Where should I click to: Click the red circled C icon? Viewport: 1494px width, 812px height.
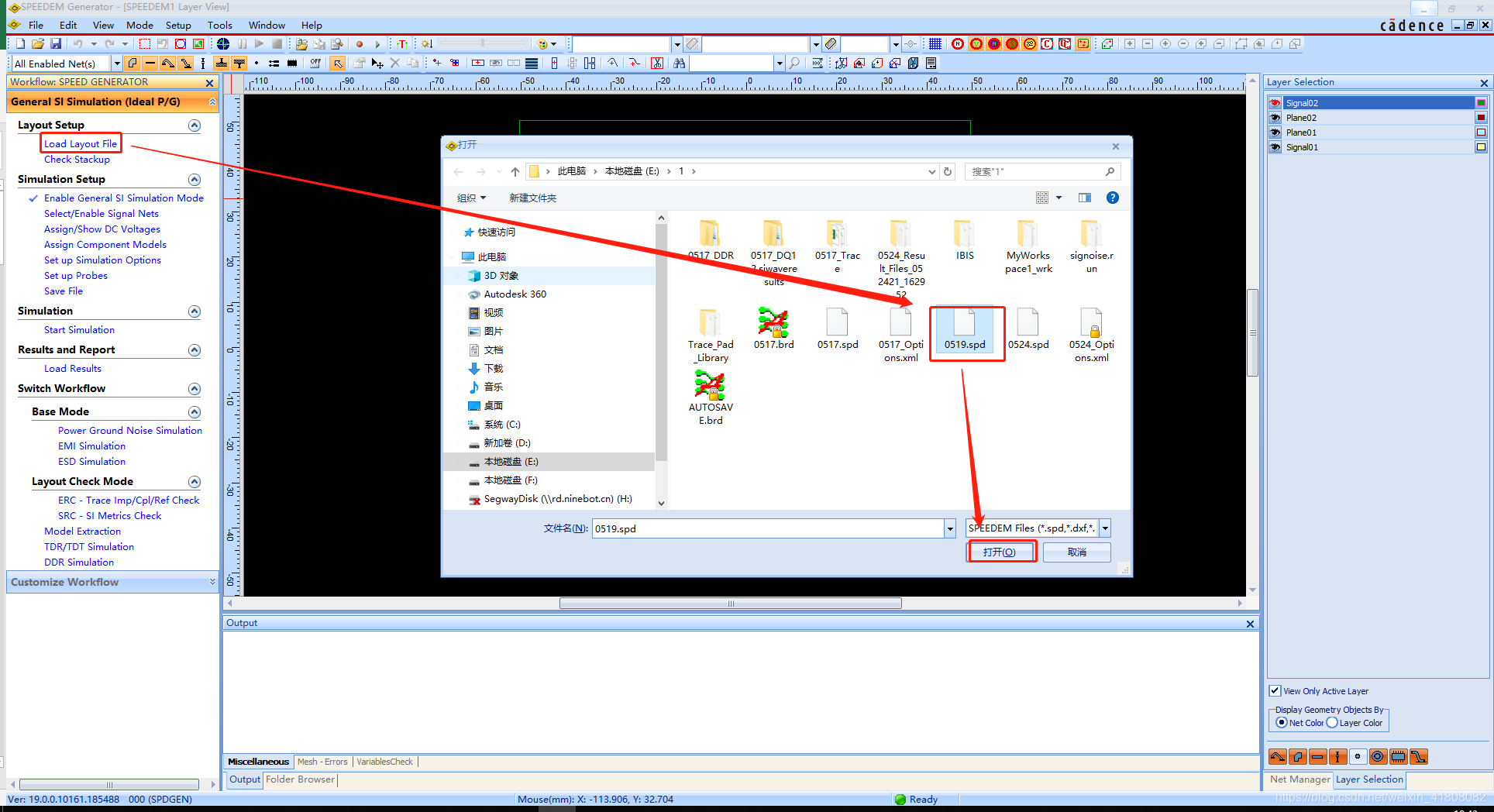pos(1048,44)
